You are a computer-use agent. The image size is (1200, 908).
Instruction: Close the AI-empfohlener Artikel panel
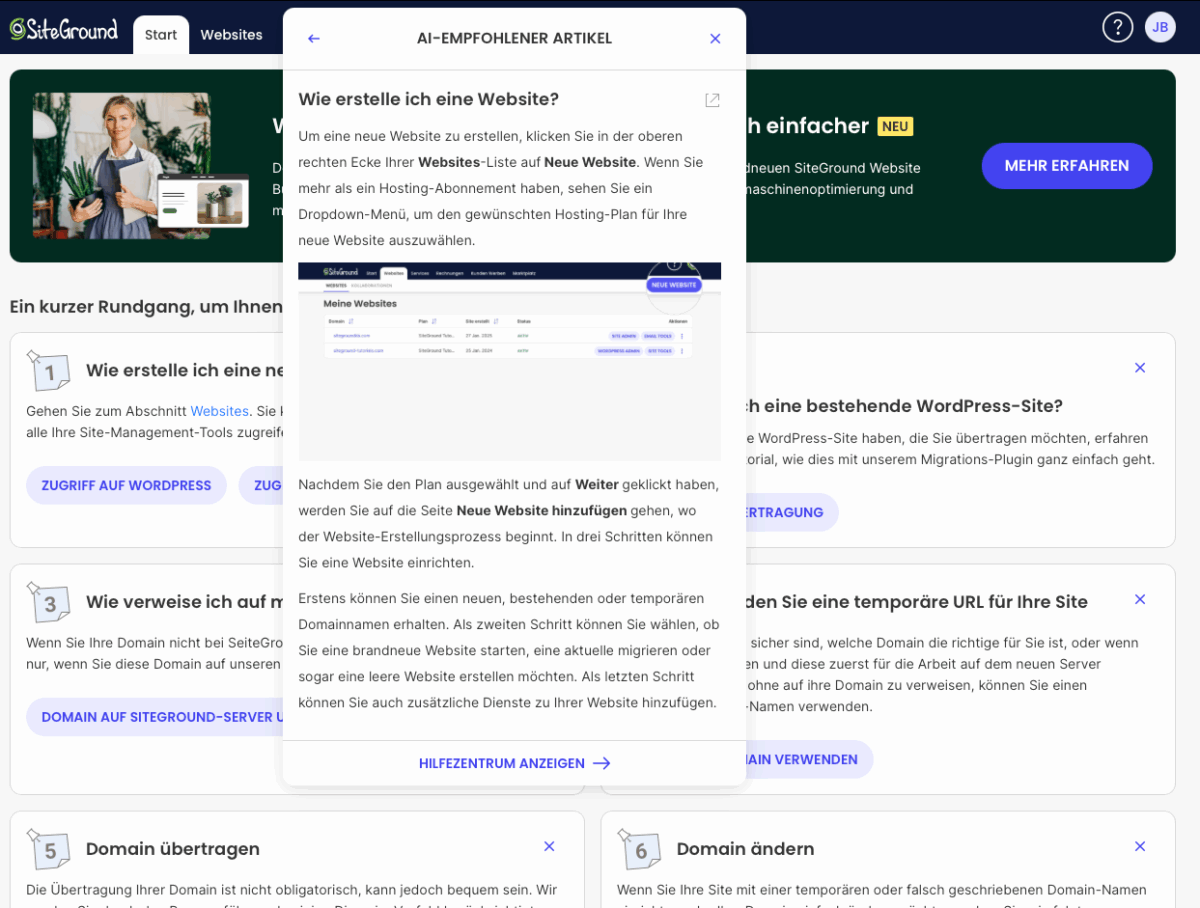pyautogui.click(x=715, y=39)
